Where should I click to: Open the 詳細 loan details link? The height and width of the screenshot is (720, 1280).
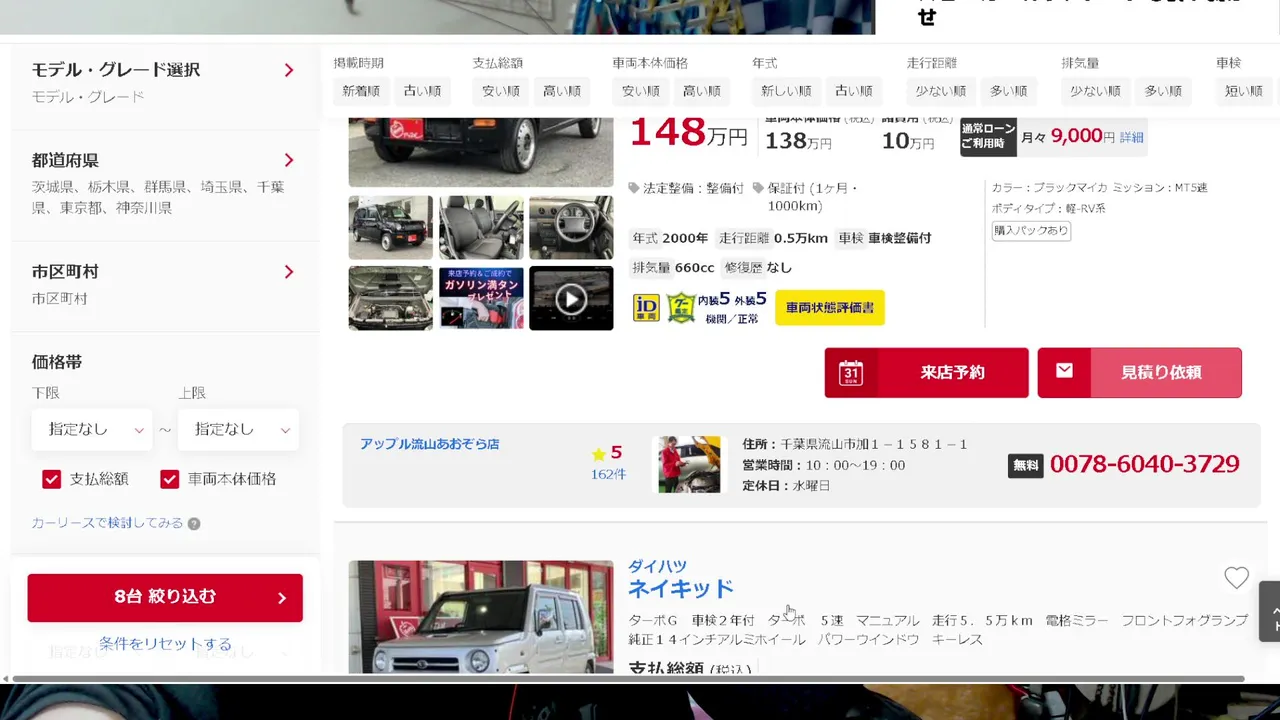tap(1131, 138)
